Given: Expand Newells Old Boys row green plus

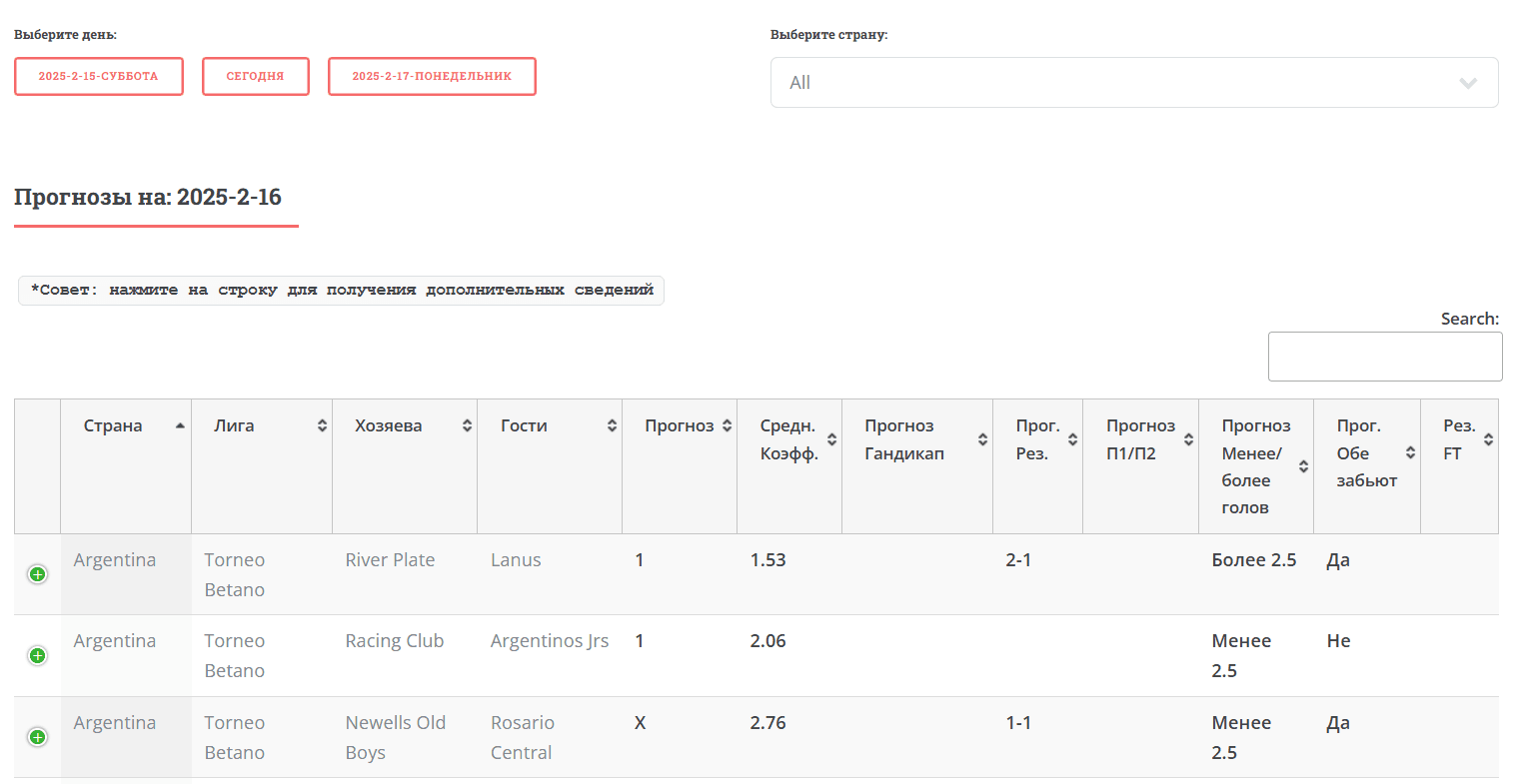Looking at the screenshot, I should (37, 737).
